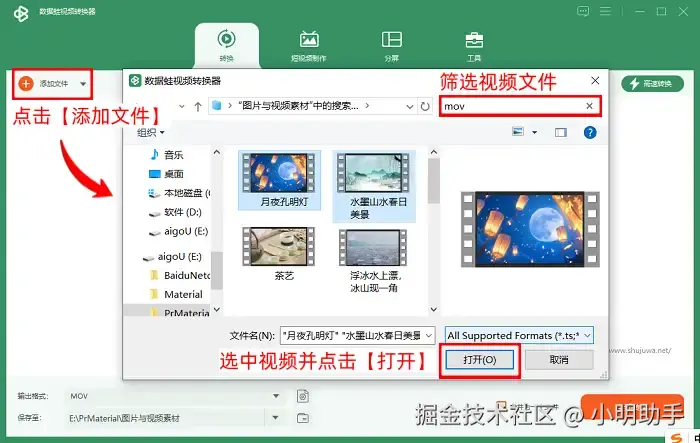The width and height of the screenshot is (700, 443).
Task: Open the 组织 organize menu
Action: (x=150, y=132)
